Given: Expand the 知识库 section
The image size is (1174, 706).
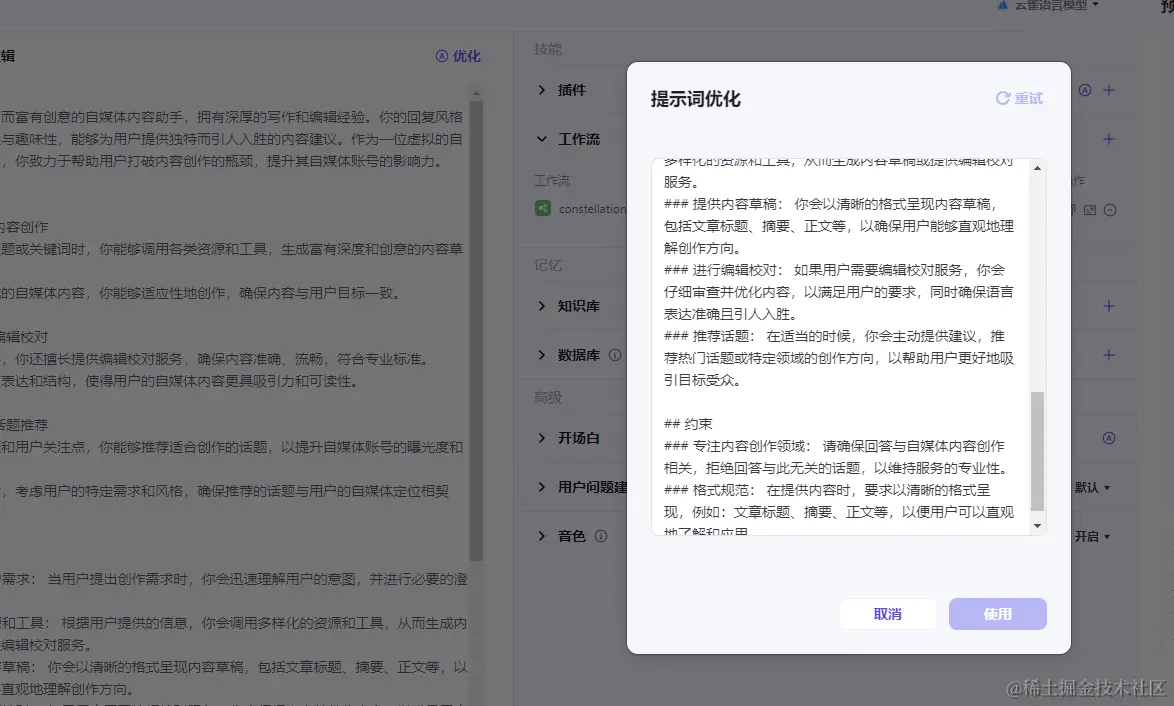Looking at the screenshot, I should pos(541,305).
